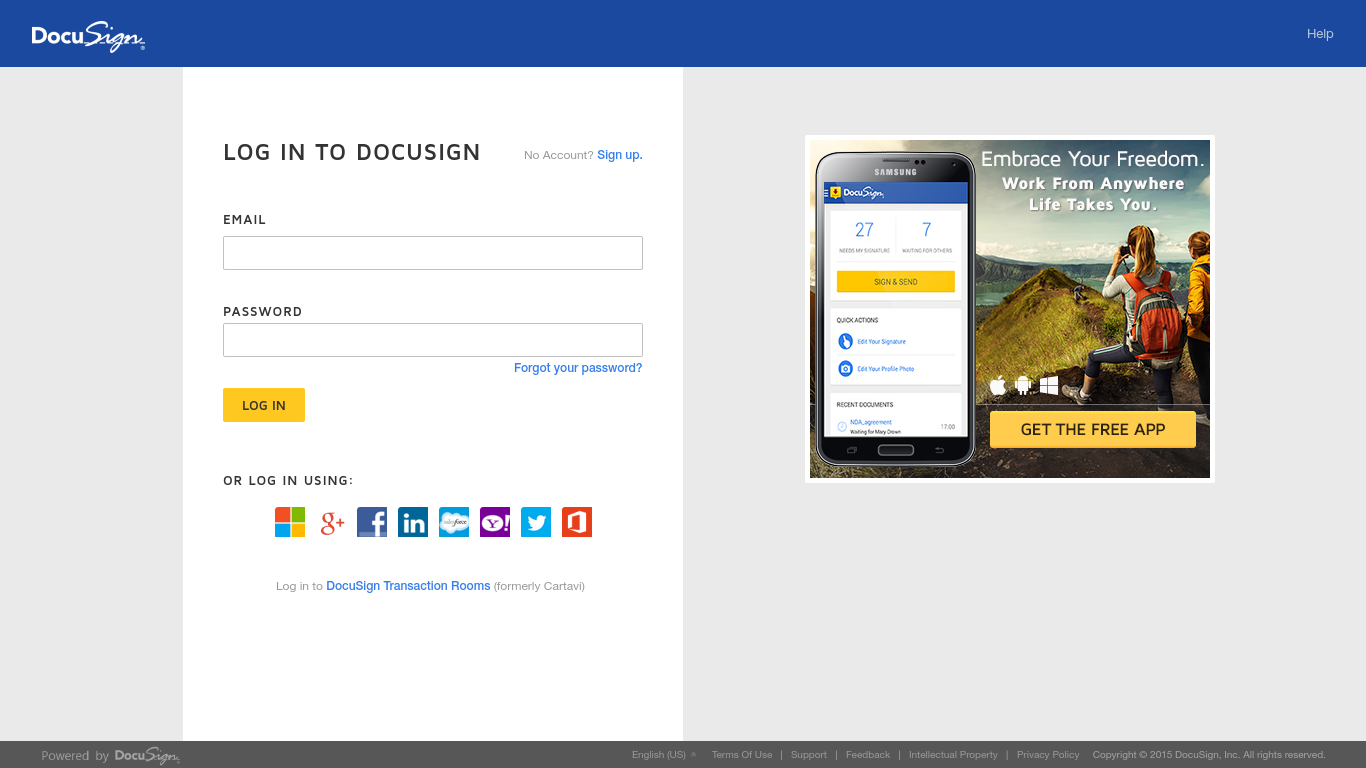Log in with the Twitter icon
The image size is (1366, 768).
pos(536,522)
